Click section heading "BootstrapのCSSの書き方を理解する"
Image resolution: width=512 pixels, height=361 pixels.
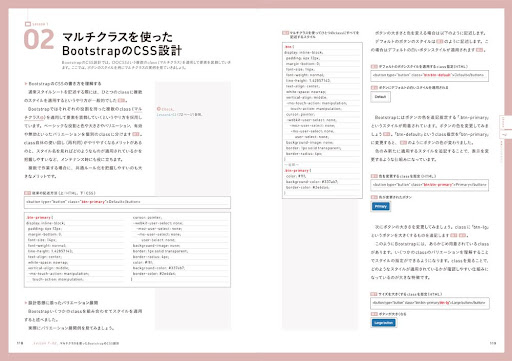tap(63, 84)
